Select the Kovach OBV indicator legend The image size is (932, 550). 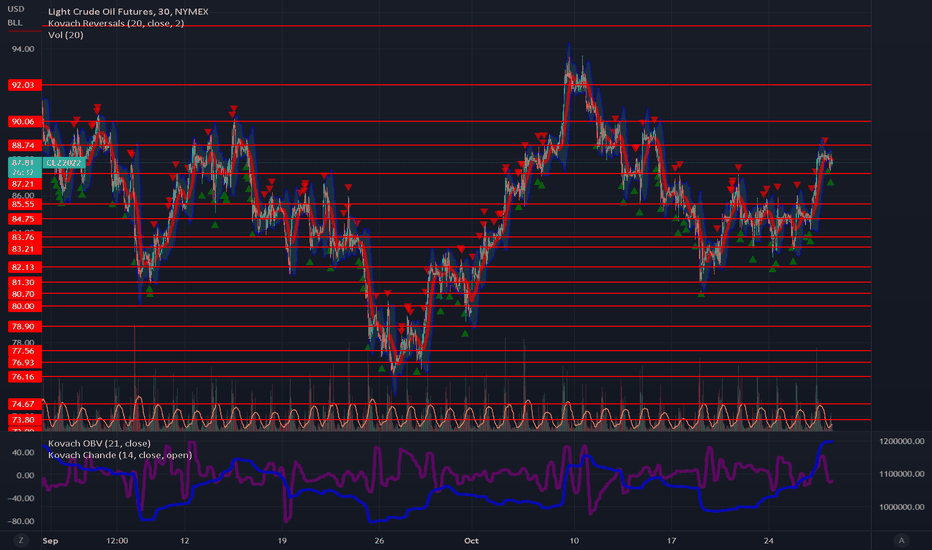click(x=99, y=444)
